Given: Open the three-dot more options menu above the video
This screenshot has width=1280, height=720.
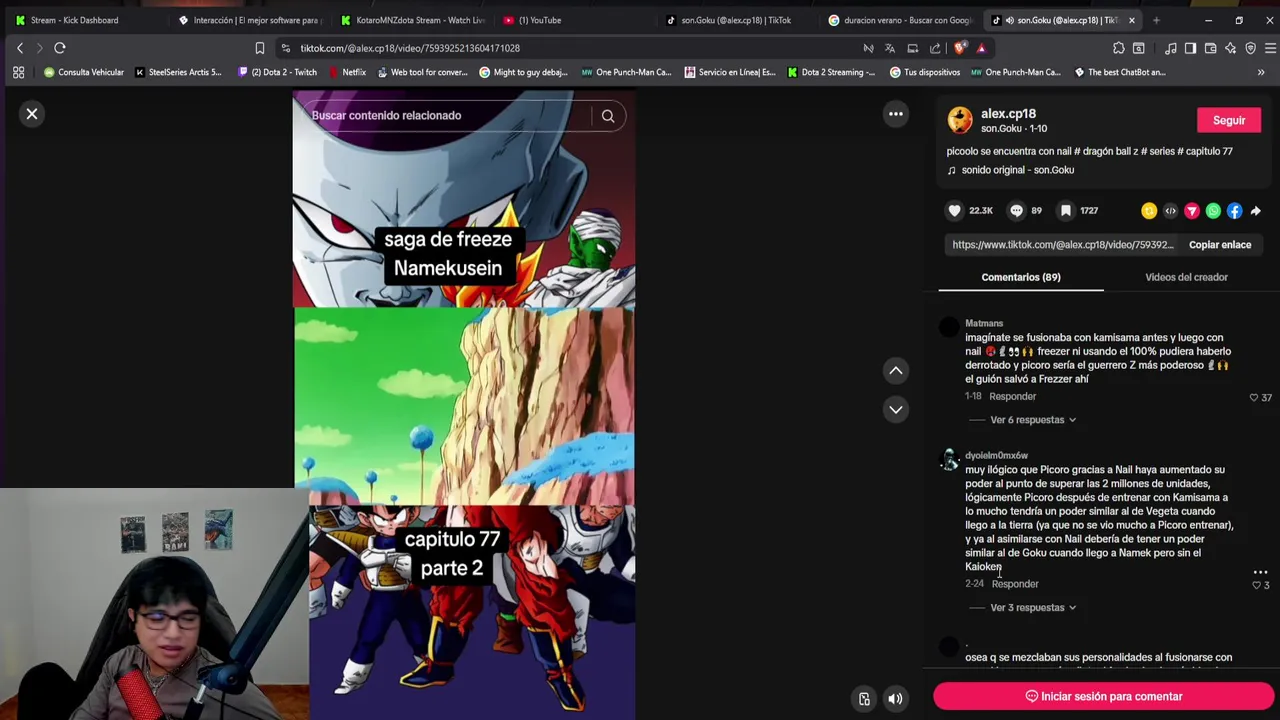Looking at the screenshot, I should (x=896, y=114).
